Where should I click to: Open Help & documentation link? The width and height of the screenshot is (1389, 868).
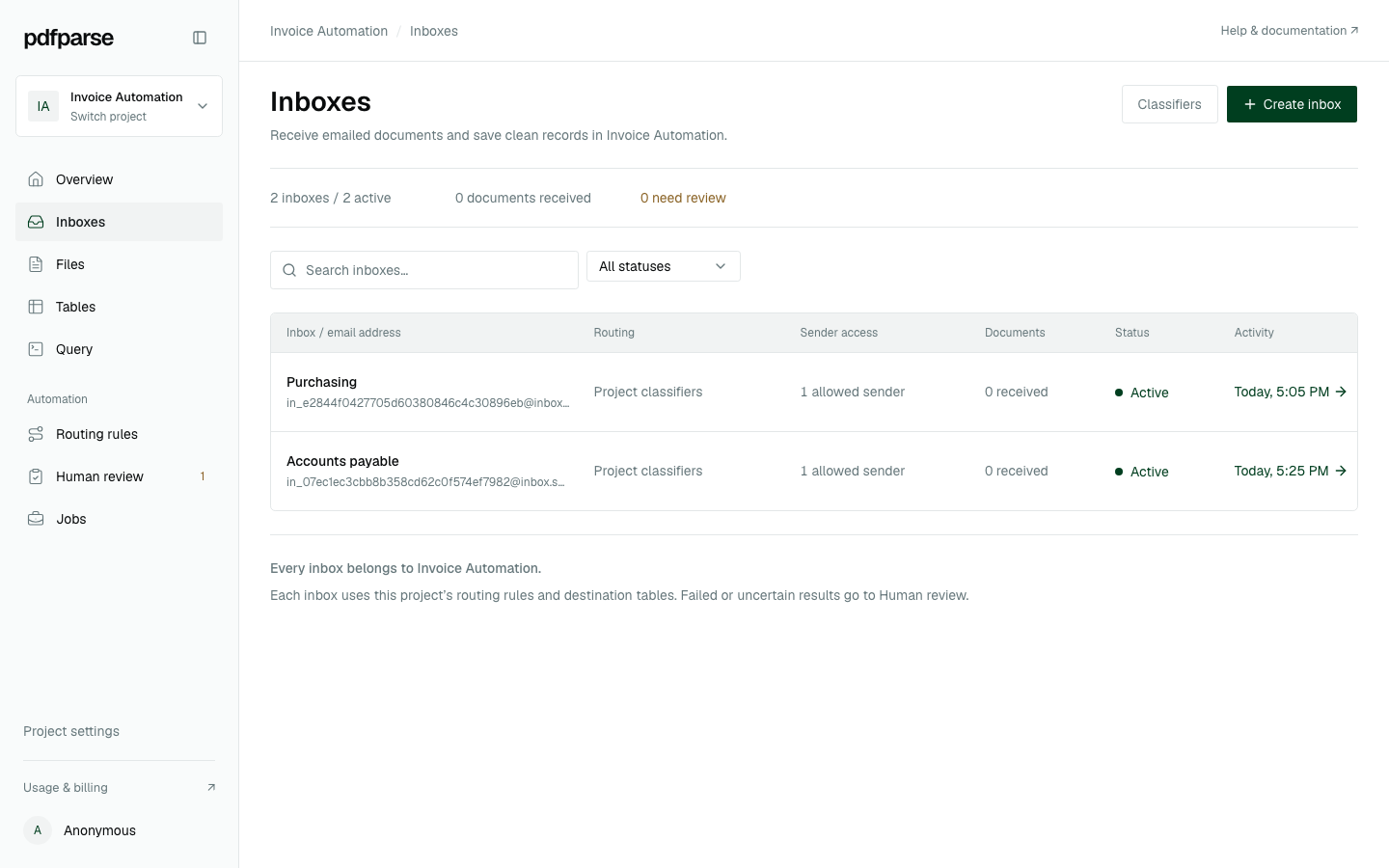tap(1289, 31)
